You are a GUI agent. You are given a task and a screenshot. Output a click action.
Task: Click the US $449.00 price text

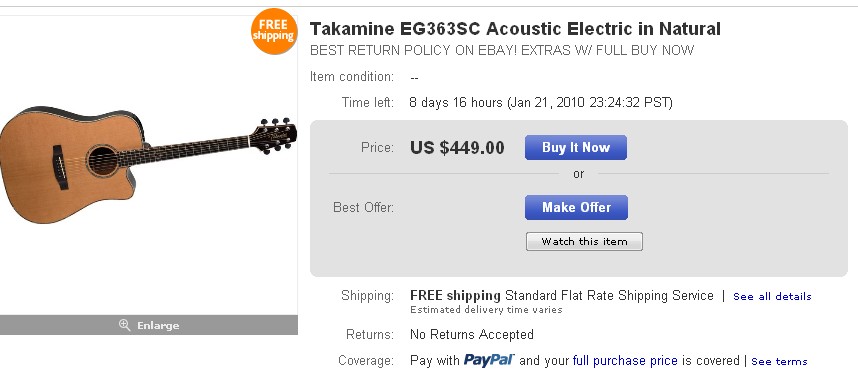tap(457, 148)
